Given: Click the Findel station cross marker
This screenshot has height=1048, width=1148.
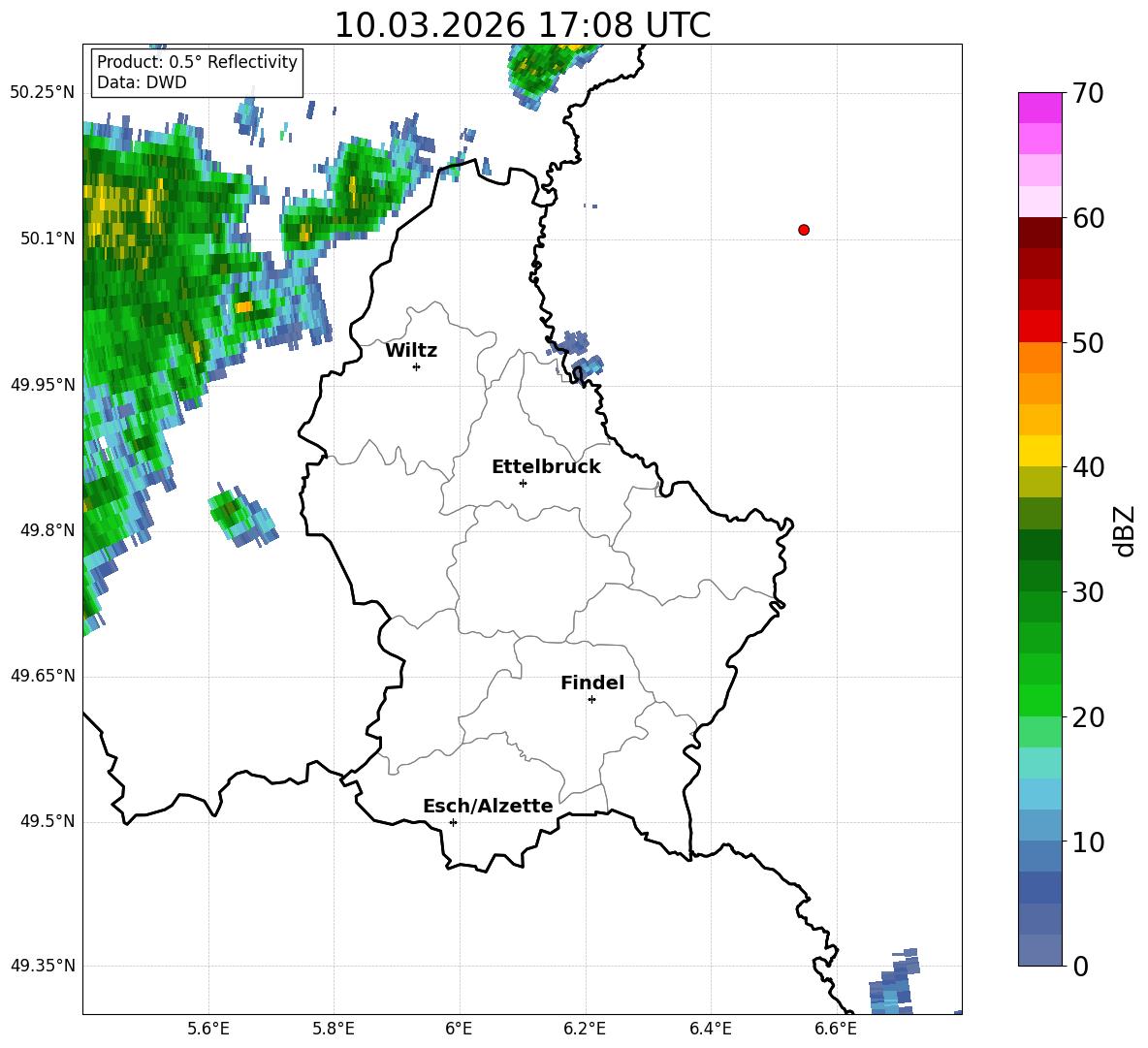Looking at the screenshot, I should 592,700.
